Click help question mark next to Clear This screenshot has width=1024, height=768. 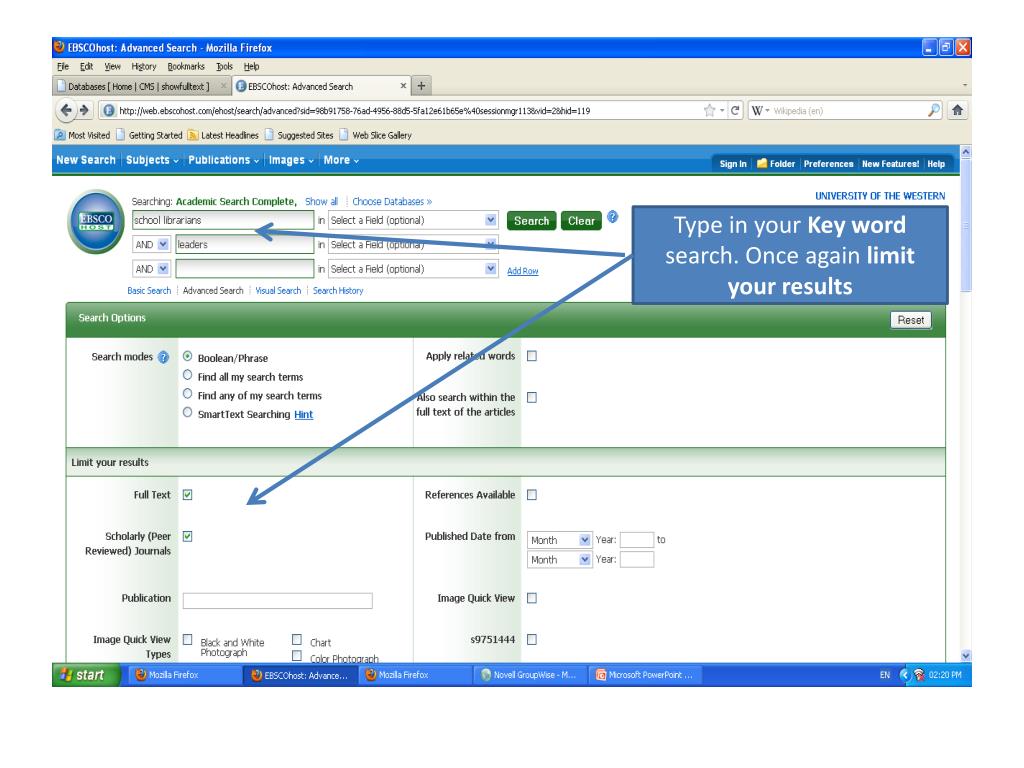coord(613,217)
